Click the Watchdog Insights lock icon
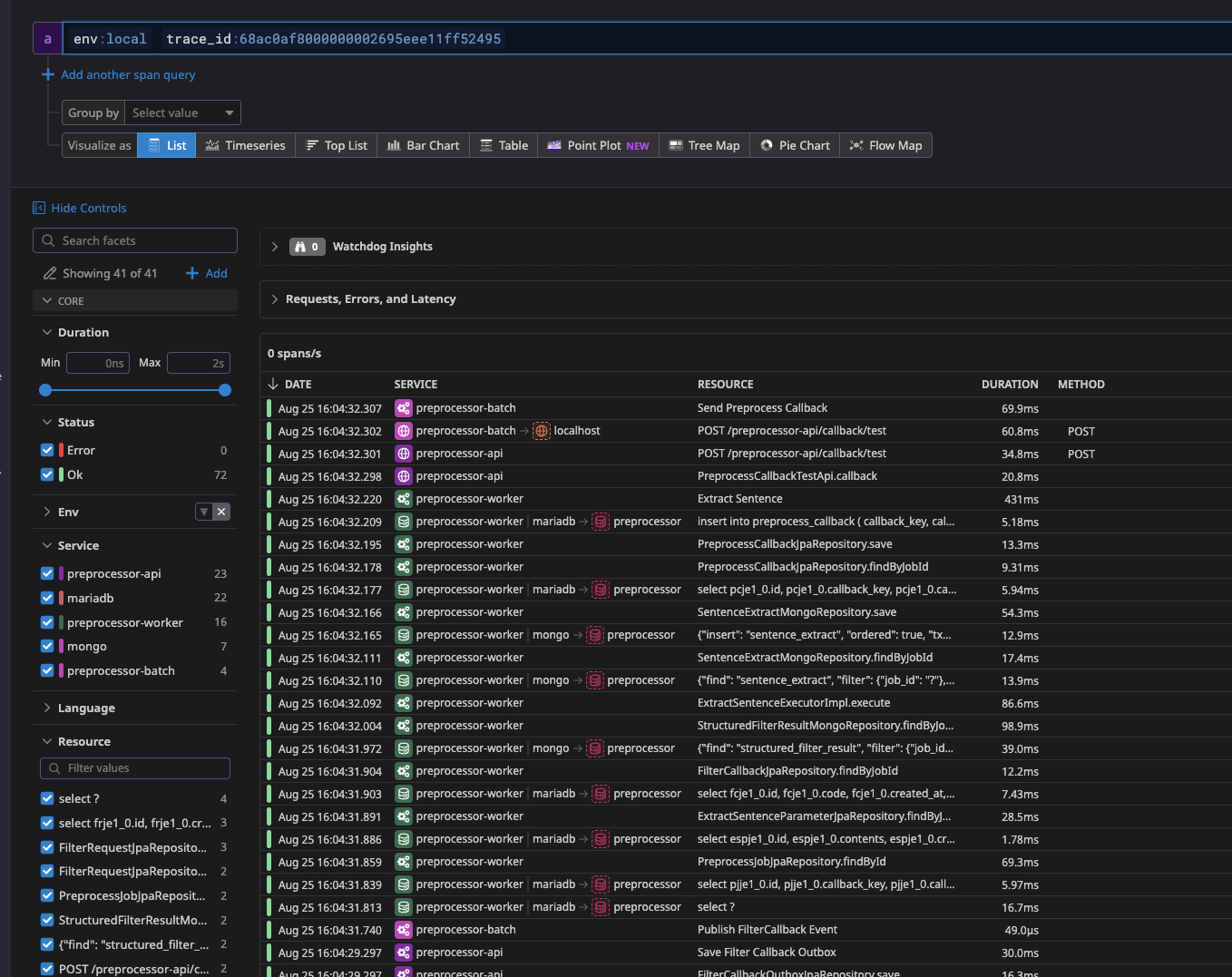1232x977 pixels. [299, 246]
